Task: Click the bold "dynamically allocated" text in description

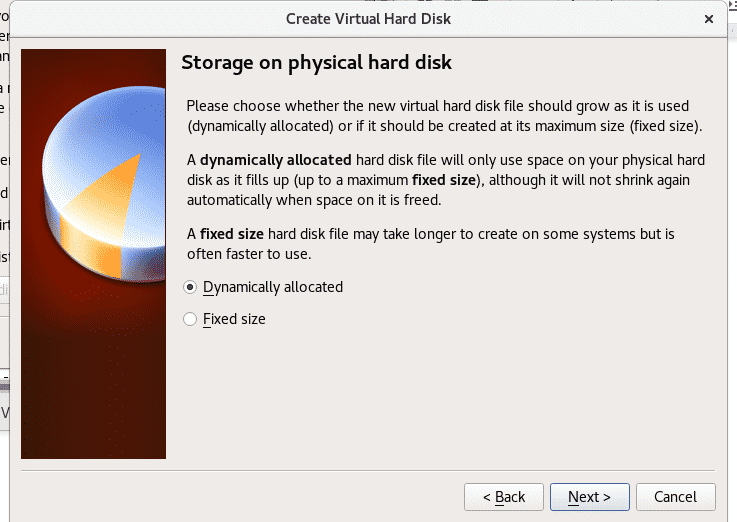Action: tap(275, 160)
